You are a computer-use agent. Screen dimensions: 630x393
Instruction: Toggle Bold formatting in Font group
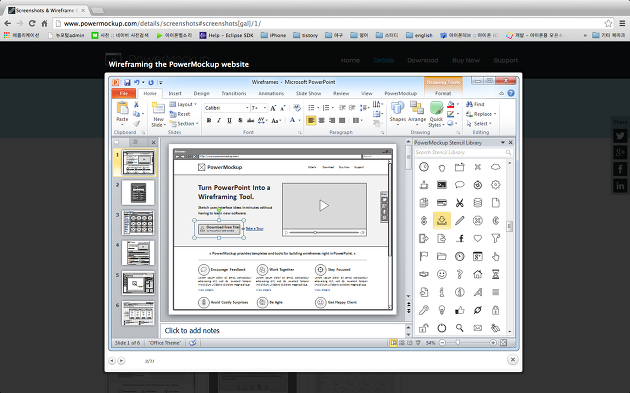209,120
